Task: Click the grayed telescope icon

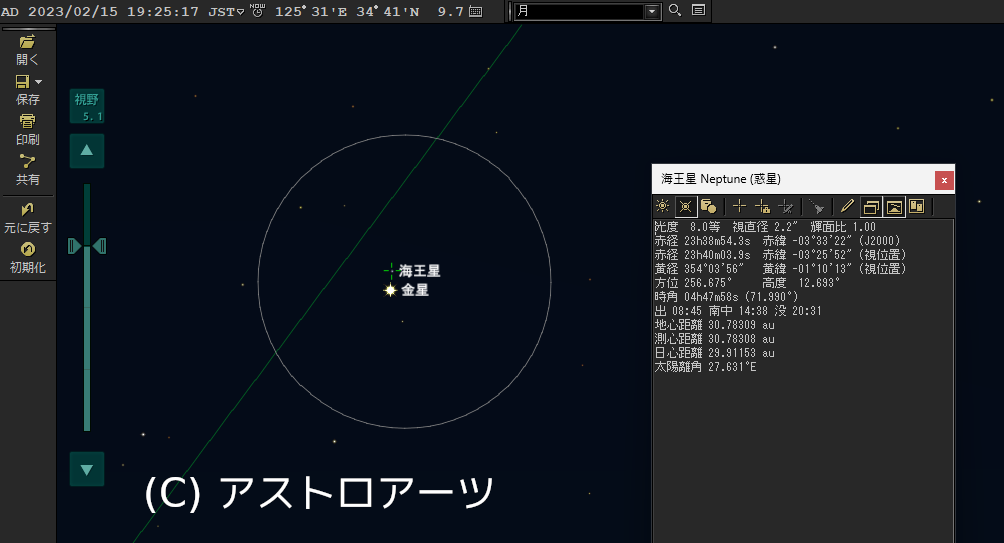Action: coord(816,206)
